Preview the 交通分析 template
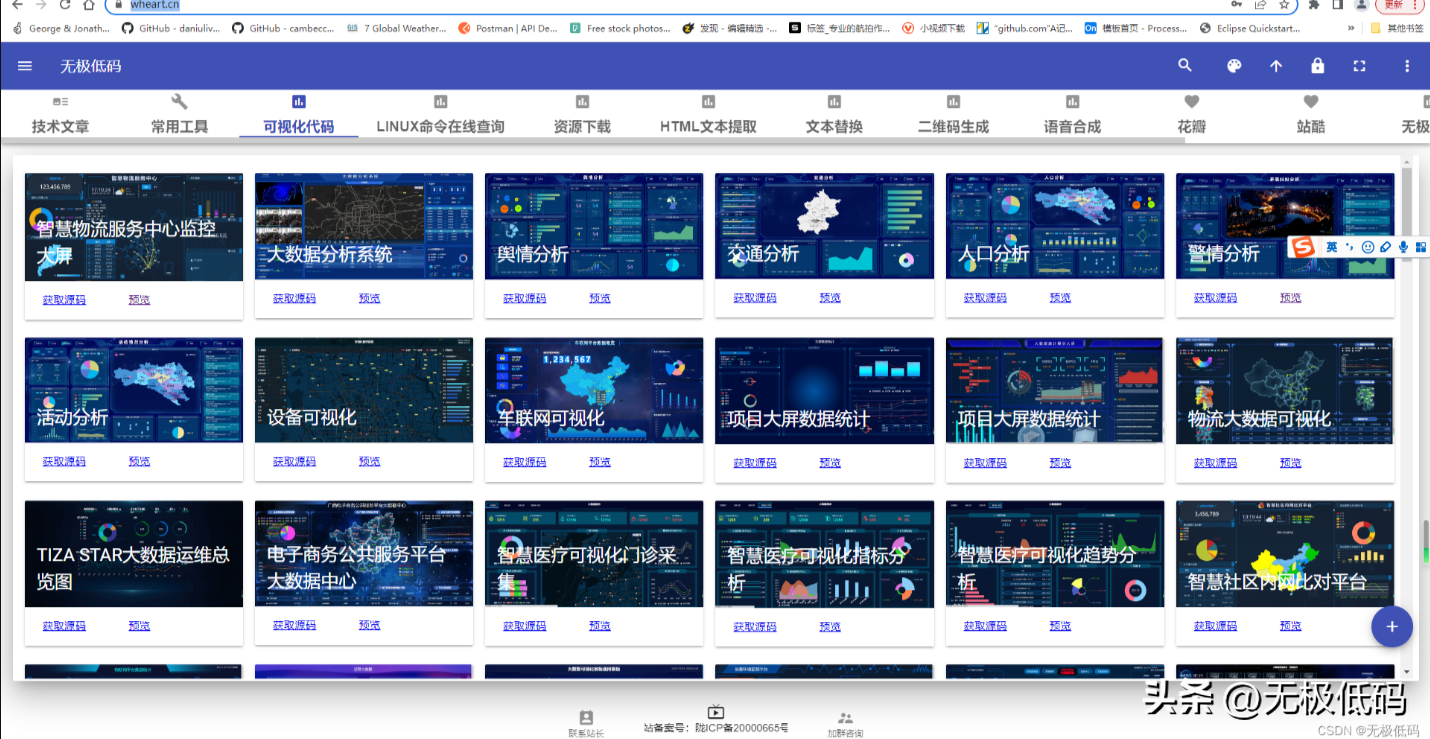This screenshot has height=739, width=1430. pos(830,298)
